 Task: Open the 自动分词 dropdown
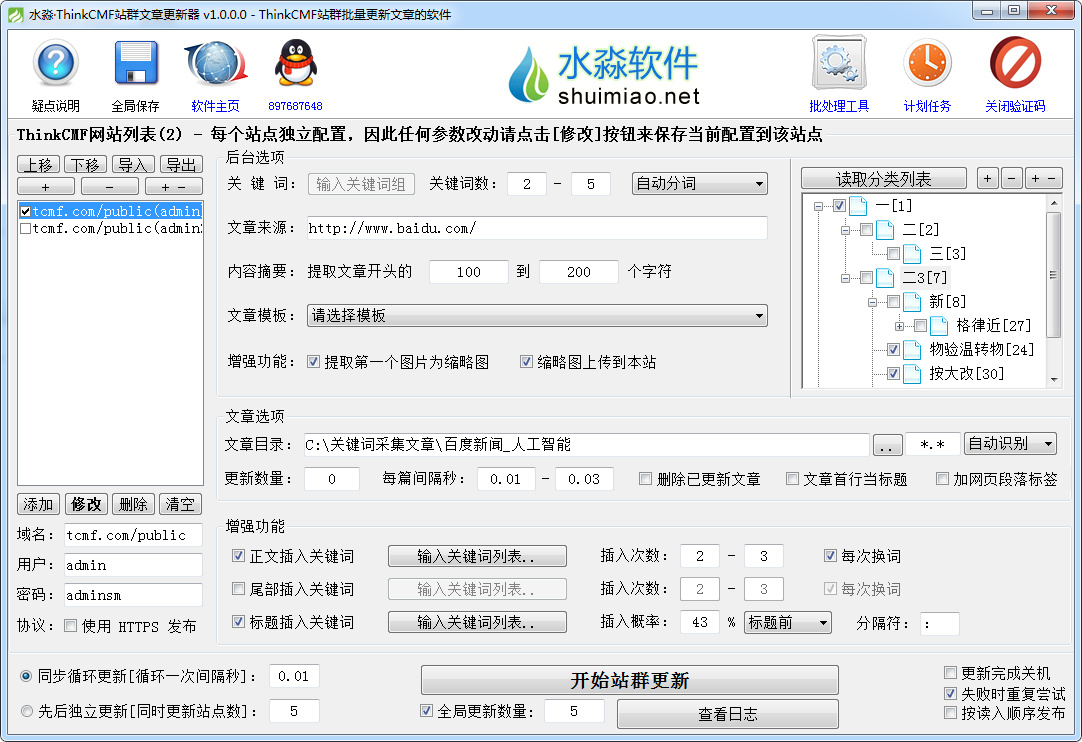pos(699,184)
